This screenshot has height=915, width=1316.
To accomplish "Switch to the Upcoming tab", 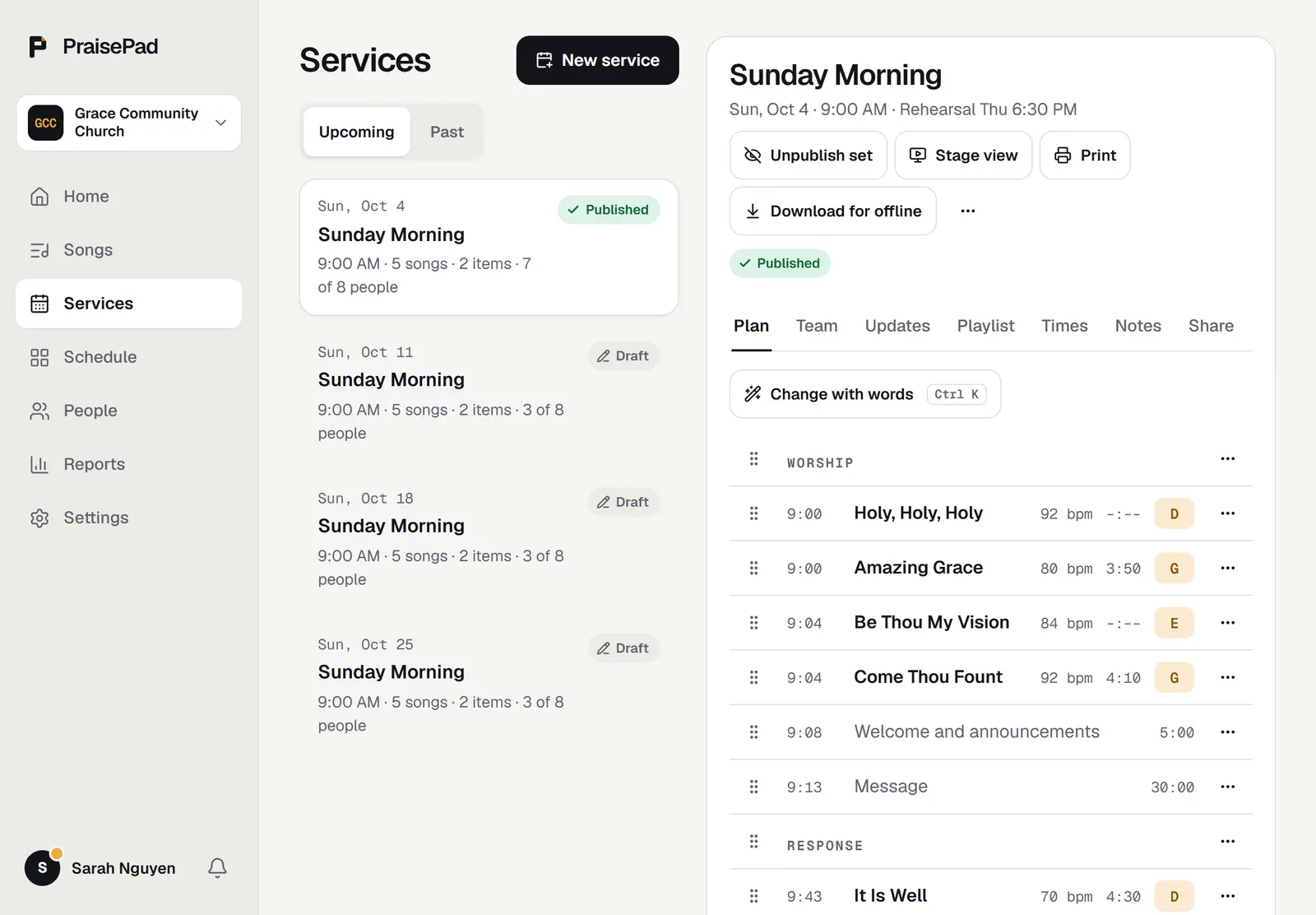I will [356, 132].
